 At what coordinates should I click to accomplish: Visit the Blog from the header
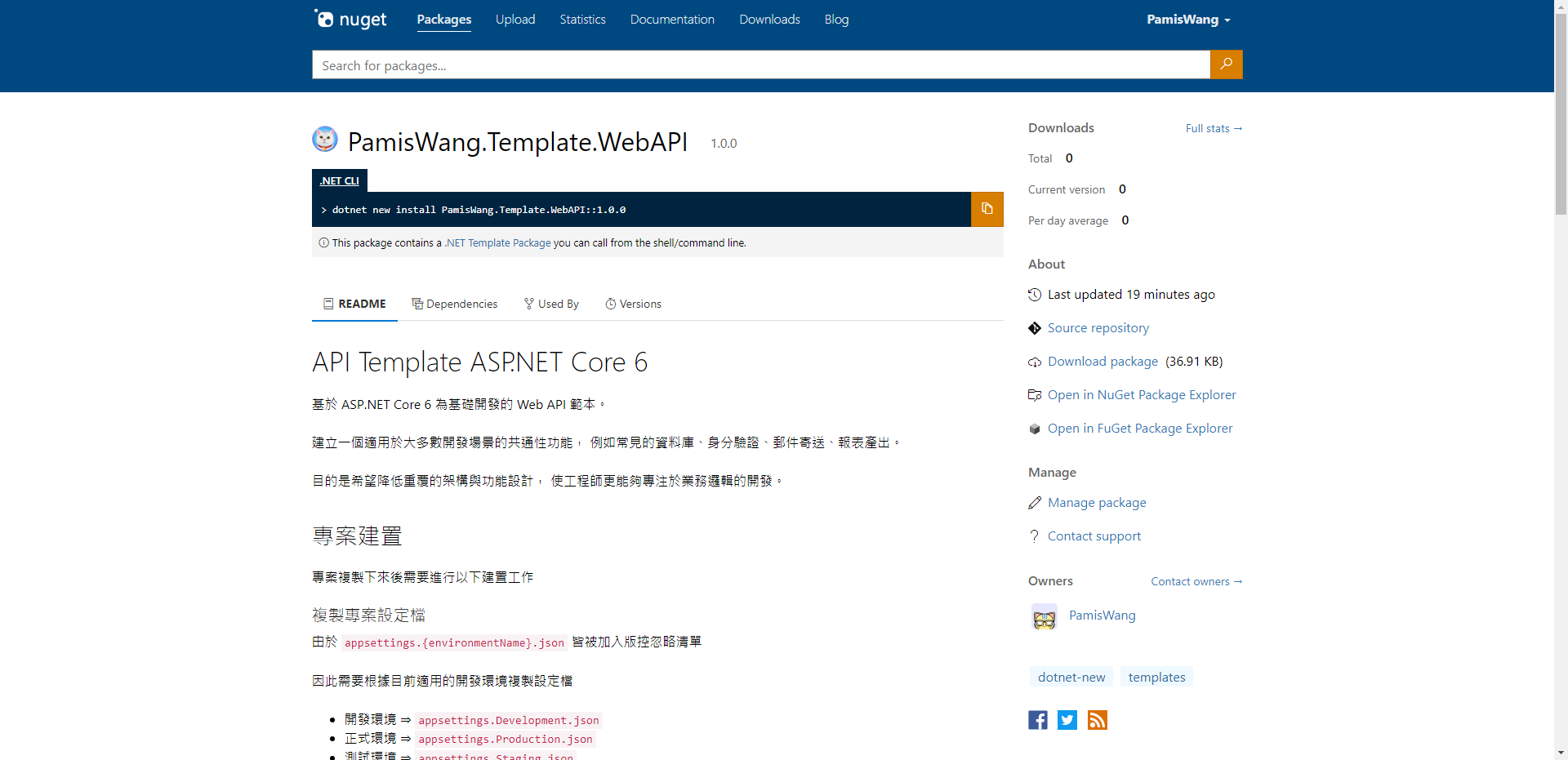[836, 20]
